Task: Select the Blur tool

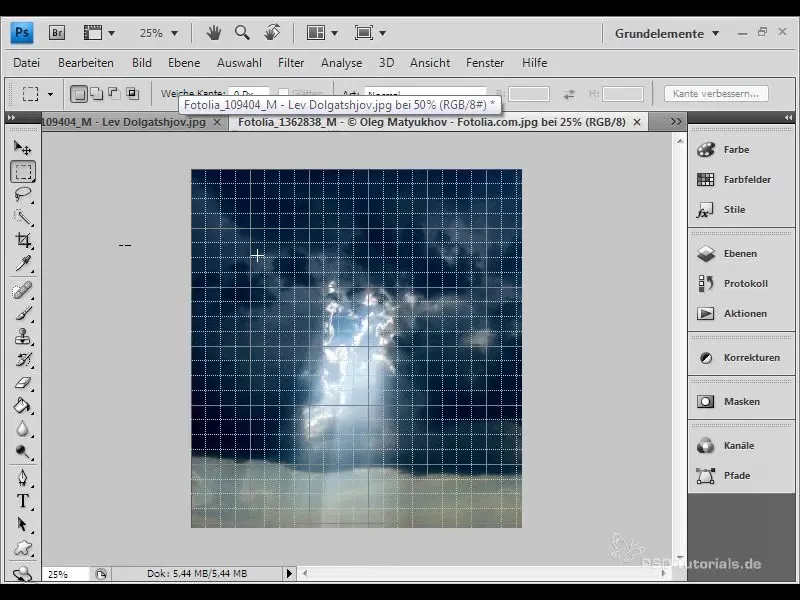Action: pyautogui.click(x=22, y=429)
